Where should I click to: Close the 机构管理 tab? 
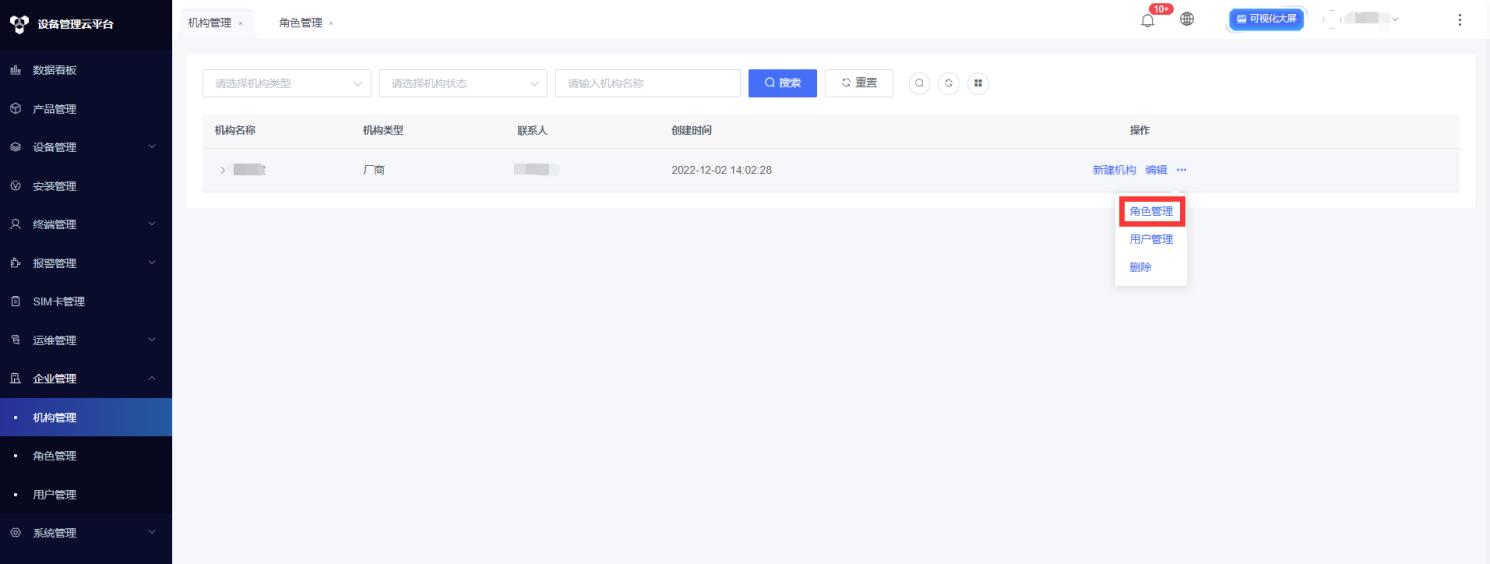tap(240, 23)
